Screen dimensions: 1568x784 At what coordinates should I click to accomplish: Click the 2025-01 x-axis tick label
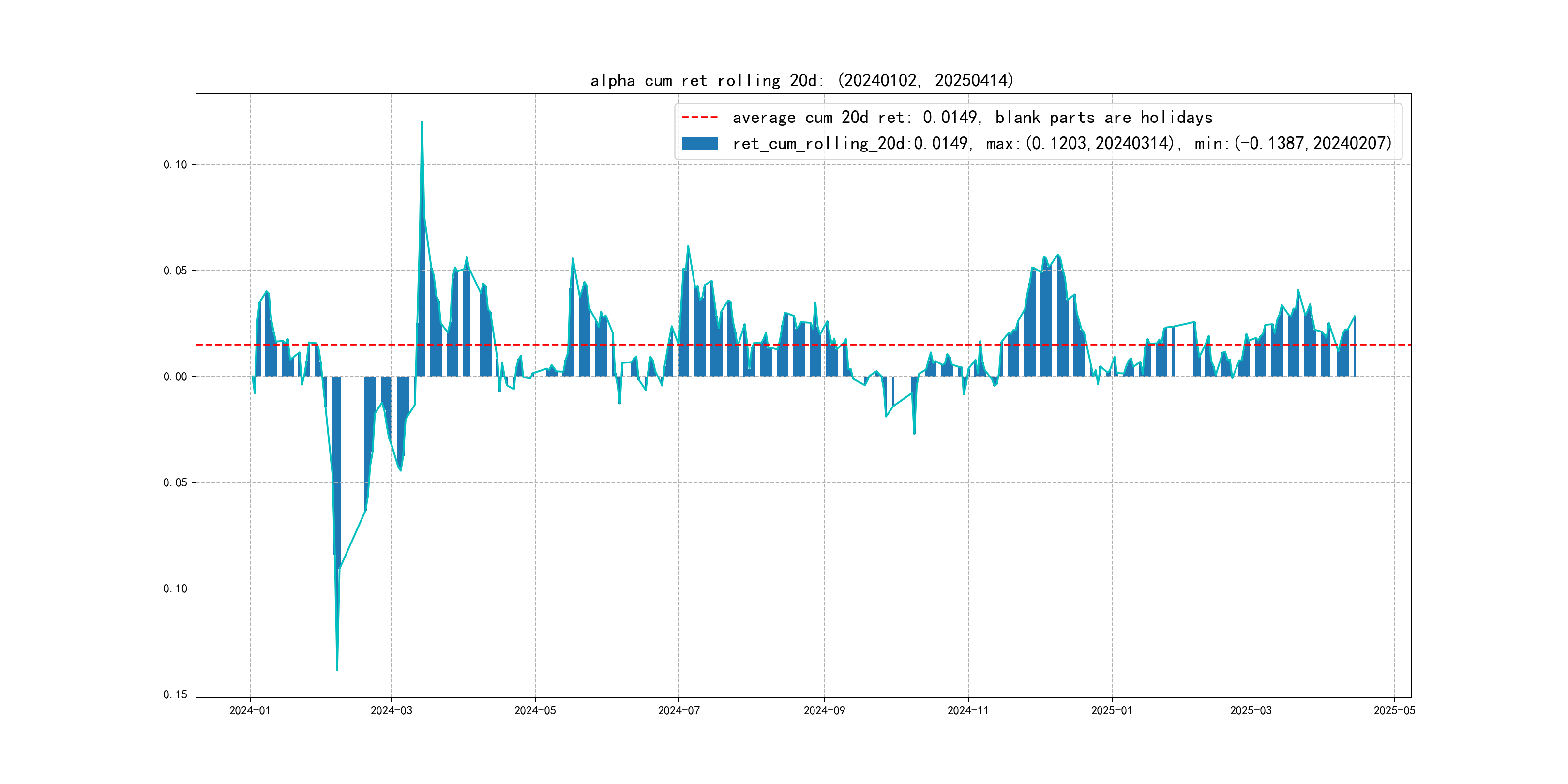[1112, 710]
